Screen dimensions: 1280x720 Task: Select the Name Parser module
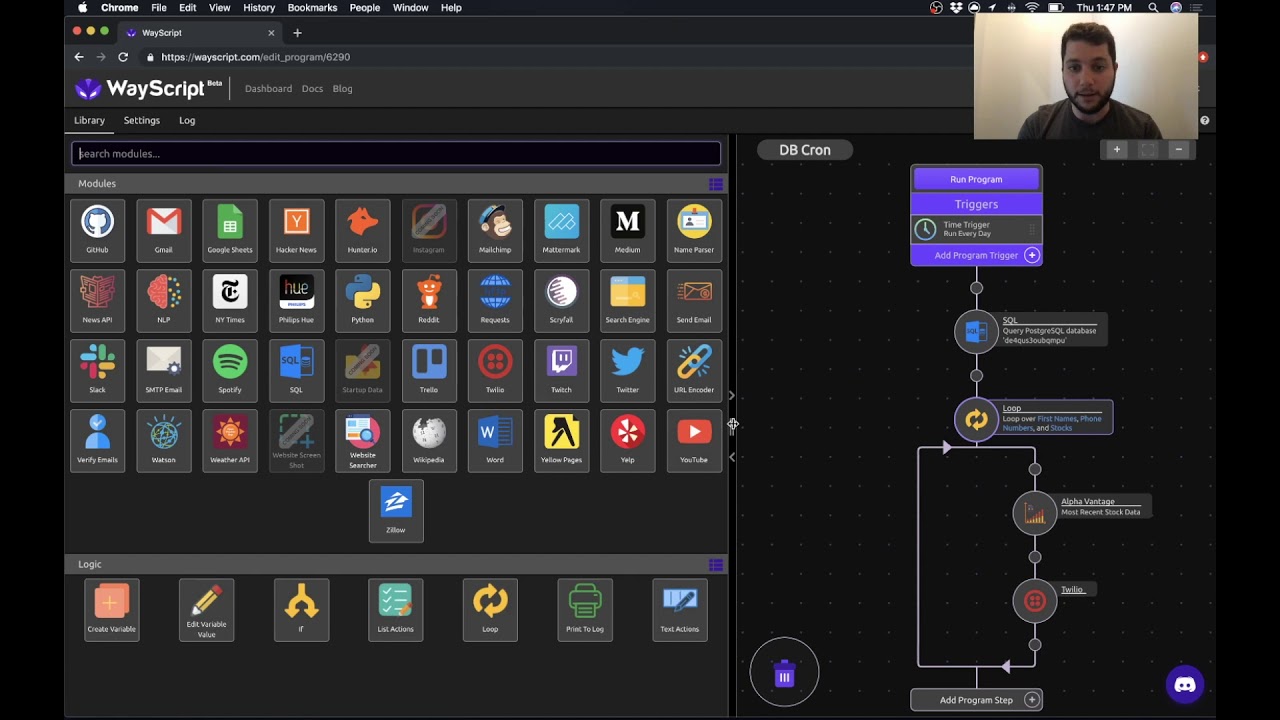point(694,230)
